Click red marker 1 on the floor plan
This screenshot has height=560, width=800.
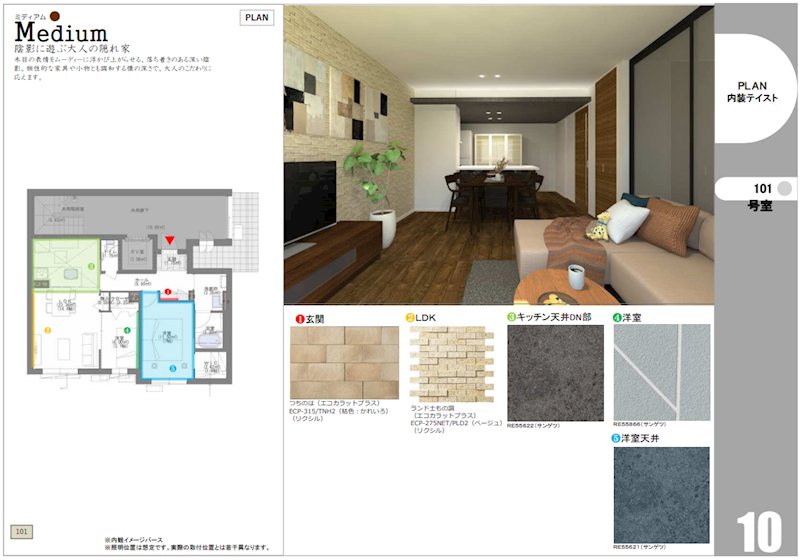tap(168, 293)
